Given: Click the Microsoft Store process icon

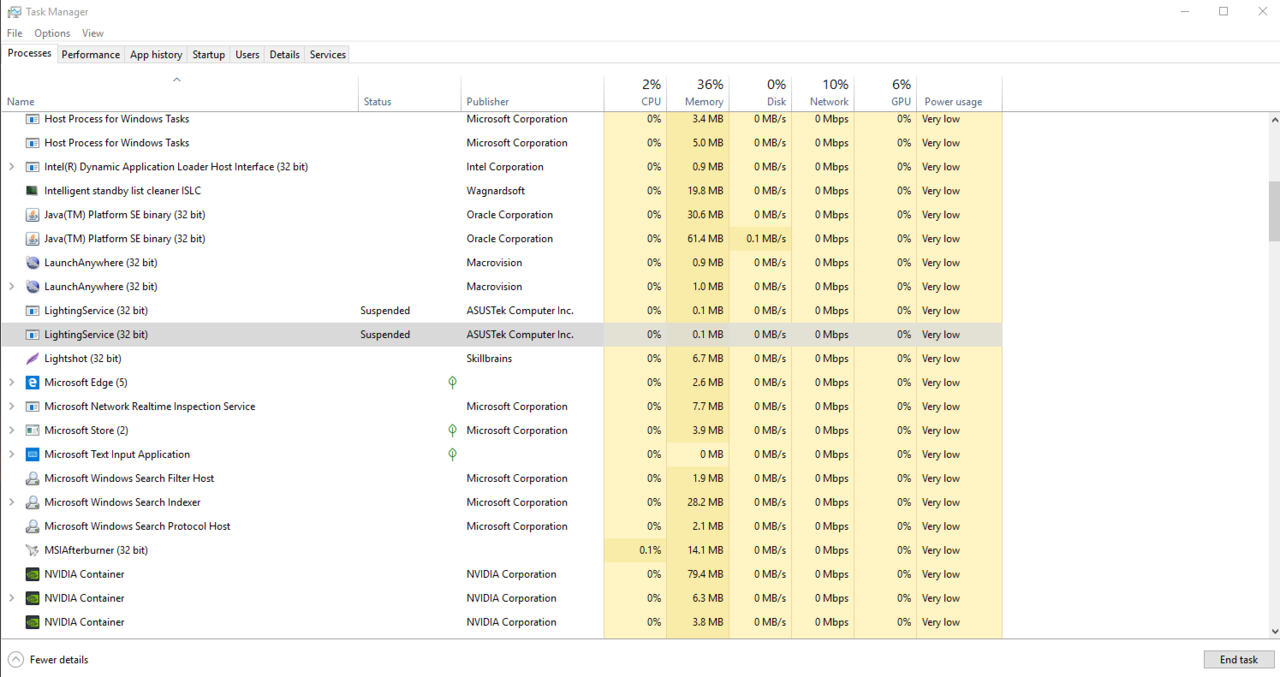Looking at the screenshot, I should [x=32, y=431].
